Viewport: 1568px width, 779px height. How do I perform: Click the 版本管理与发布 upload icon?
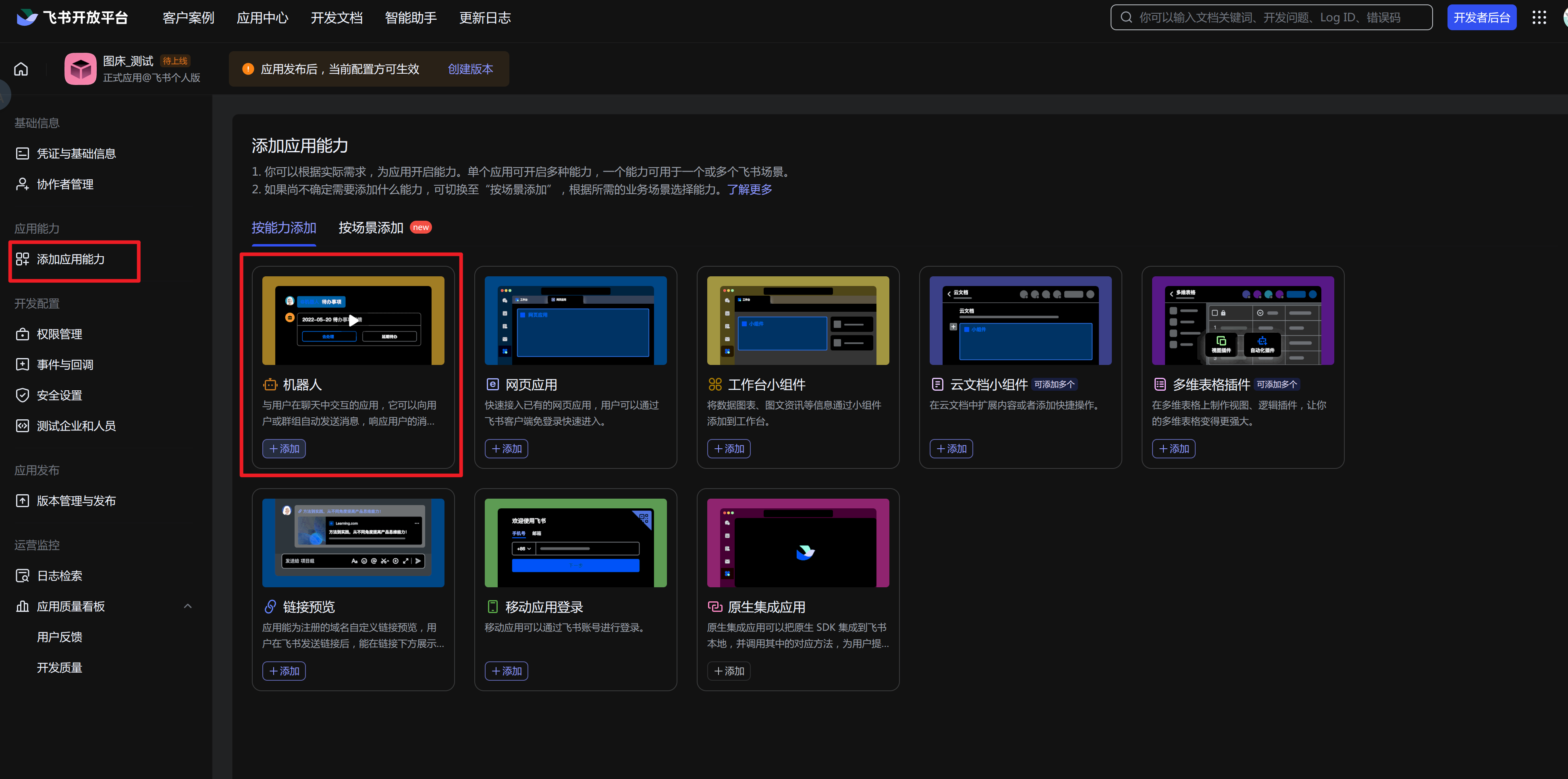coord(23,500)
